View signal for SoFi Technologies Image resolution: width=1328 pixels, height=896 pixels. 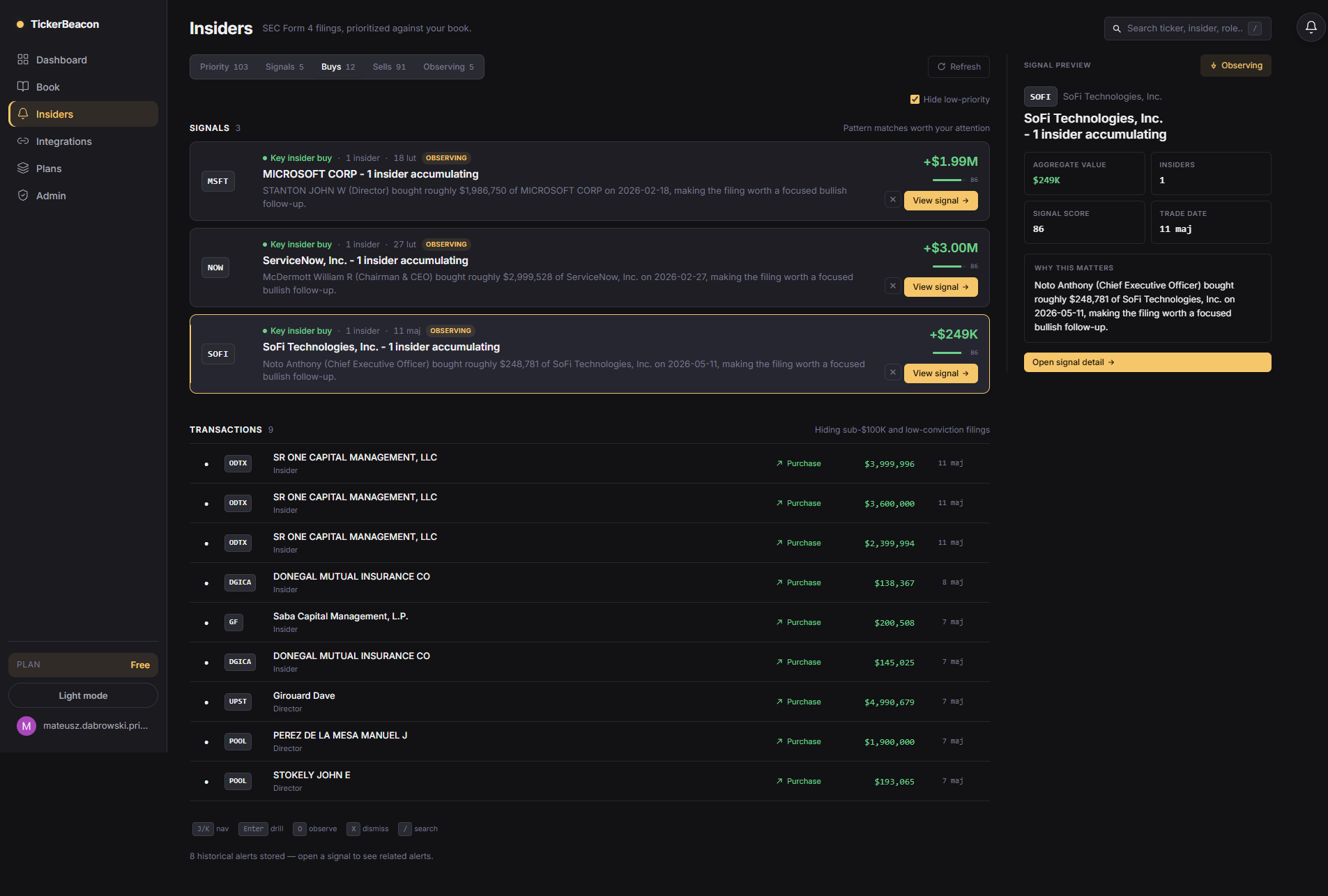pyautogui.click(x=940, y=373)
